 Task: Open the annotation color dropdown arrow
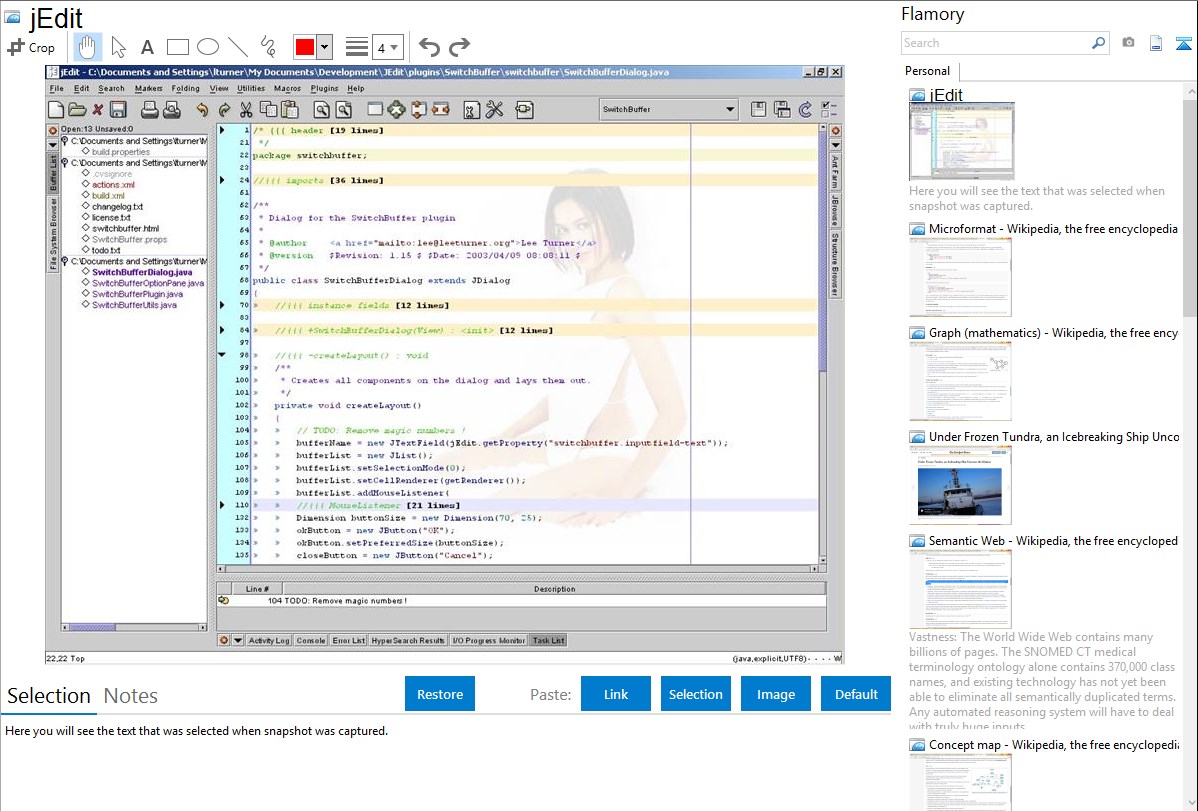pyautogui.click(x=325, y=47)
